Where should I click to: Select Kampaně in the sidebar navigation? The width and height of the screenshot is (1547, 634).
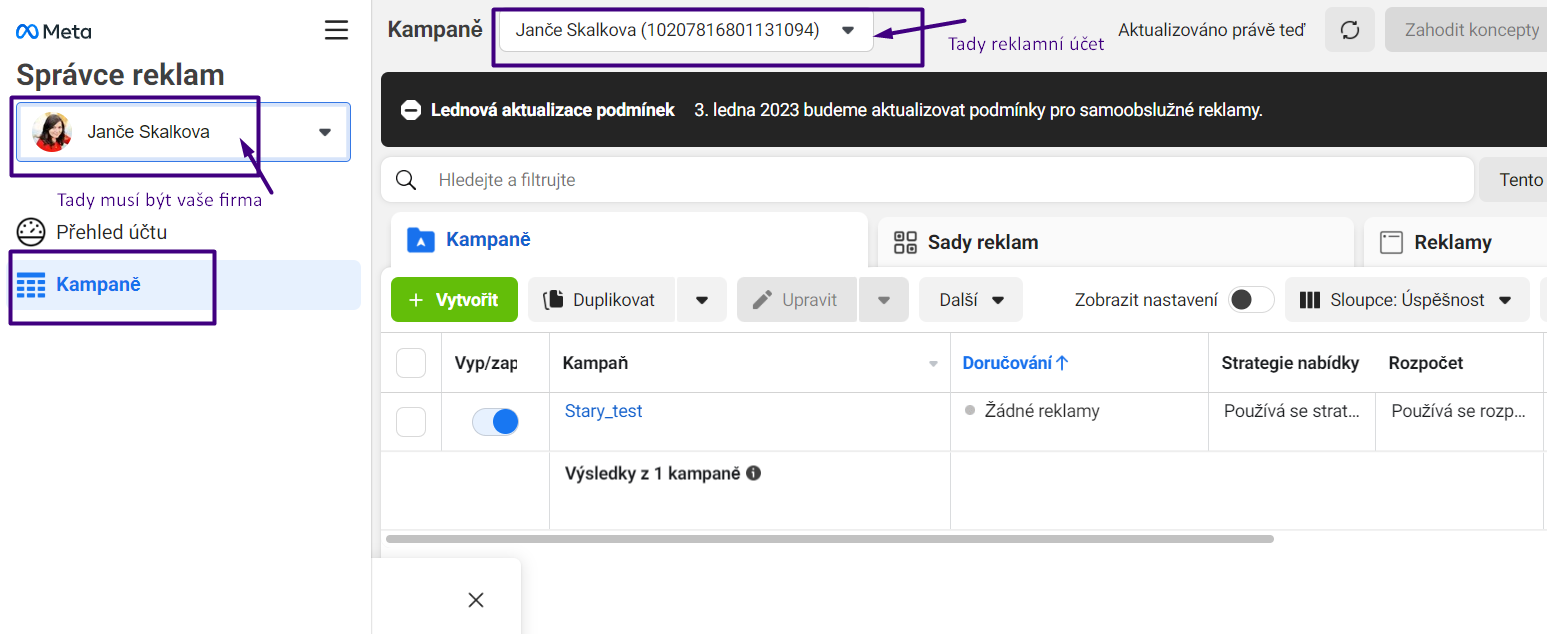pyautogui.click(x=188, y=285)
